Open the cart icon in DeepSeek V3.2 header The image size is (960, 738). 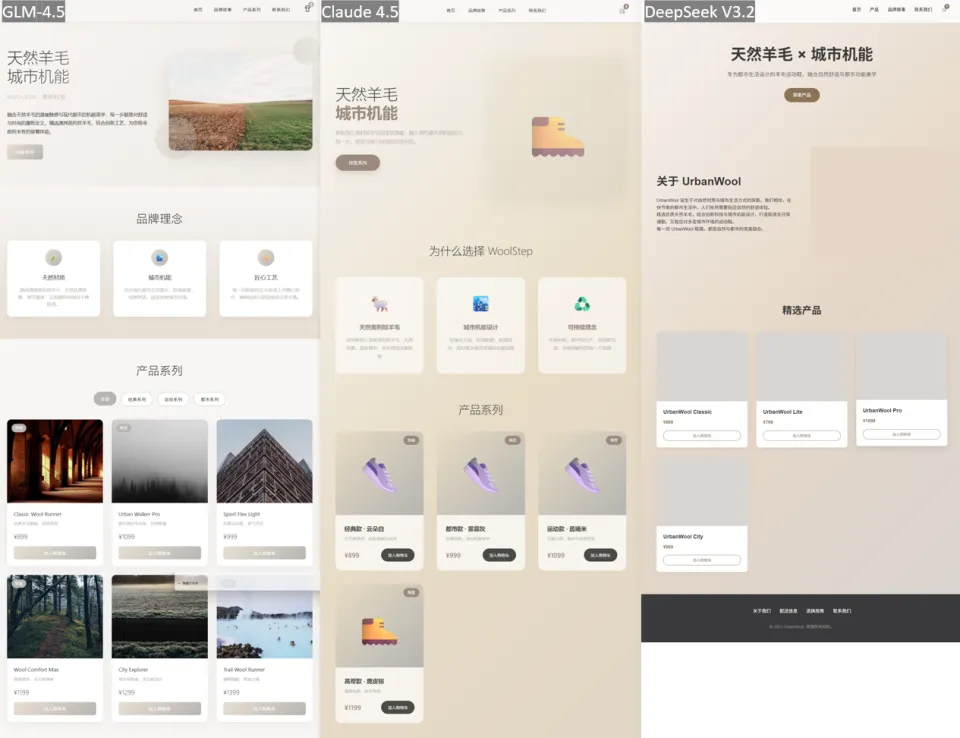[944, 9]
